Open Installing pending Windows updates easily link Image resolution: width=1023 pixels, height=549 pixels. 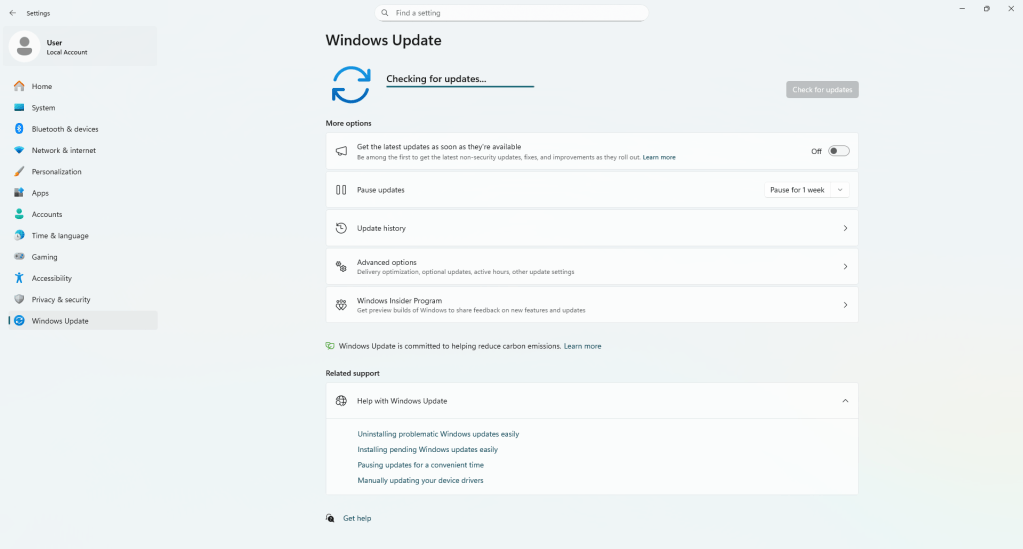[x=427, y=450]
